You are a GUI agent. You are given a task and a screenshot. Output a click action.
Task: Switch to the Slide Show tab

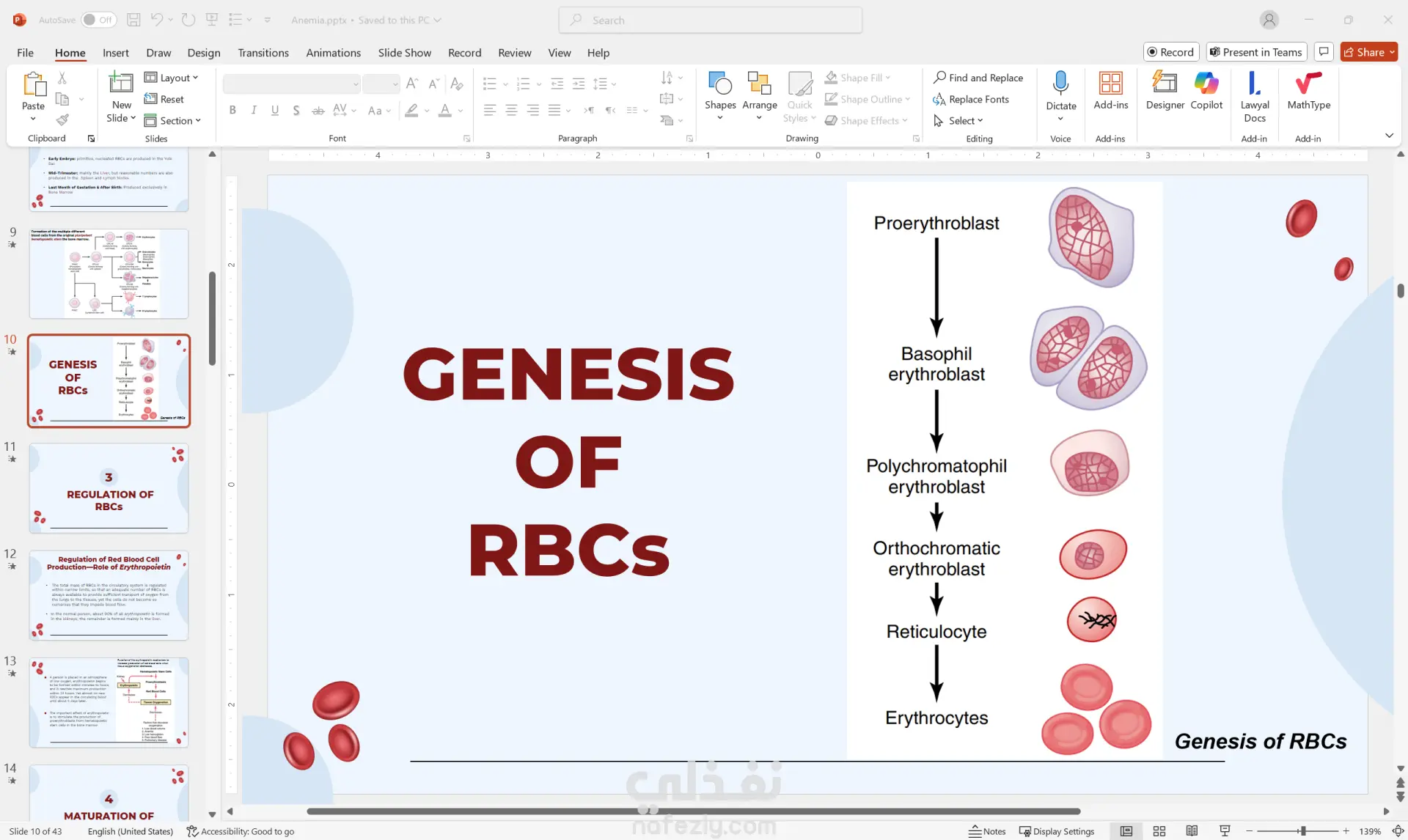[404, 53]
